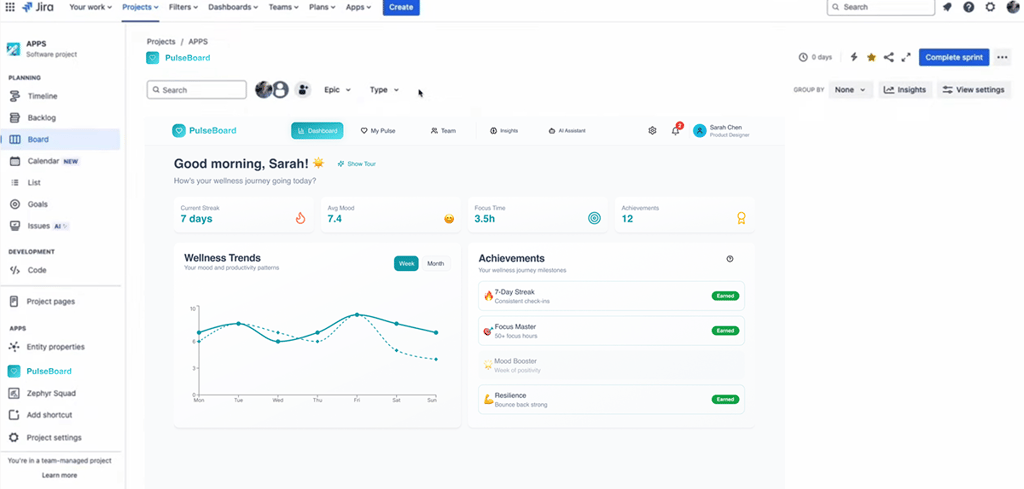Click Add shortcut in sidebar
This screenshot has height=489, width=1024.
click(x=60, y=415)
